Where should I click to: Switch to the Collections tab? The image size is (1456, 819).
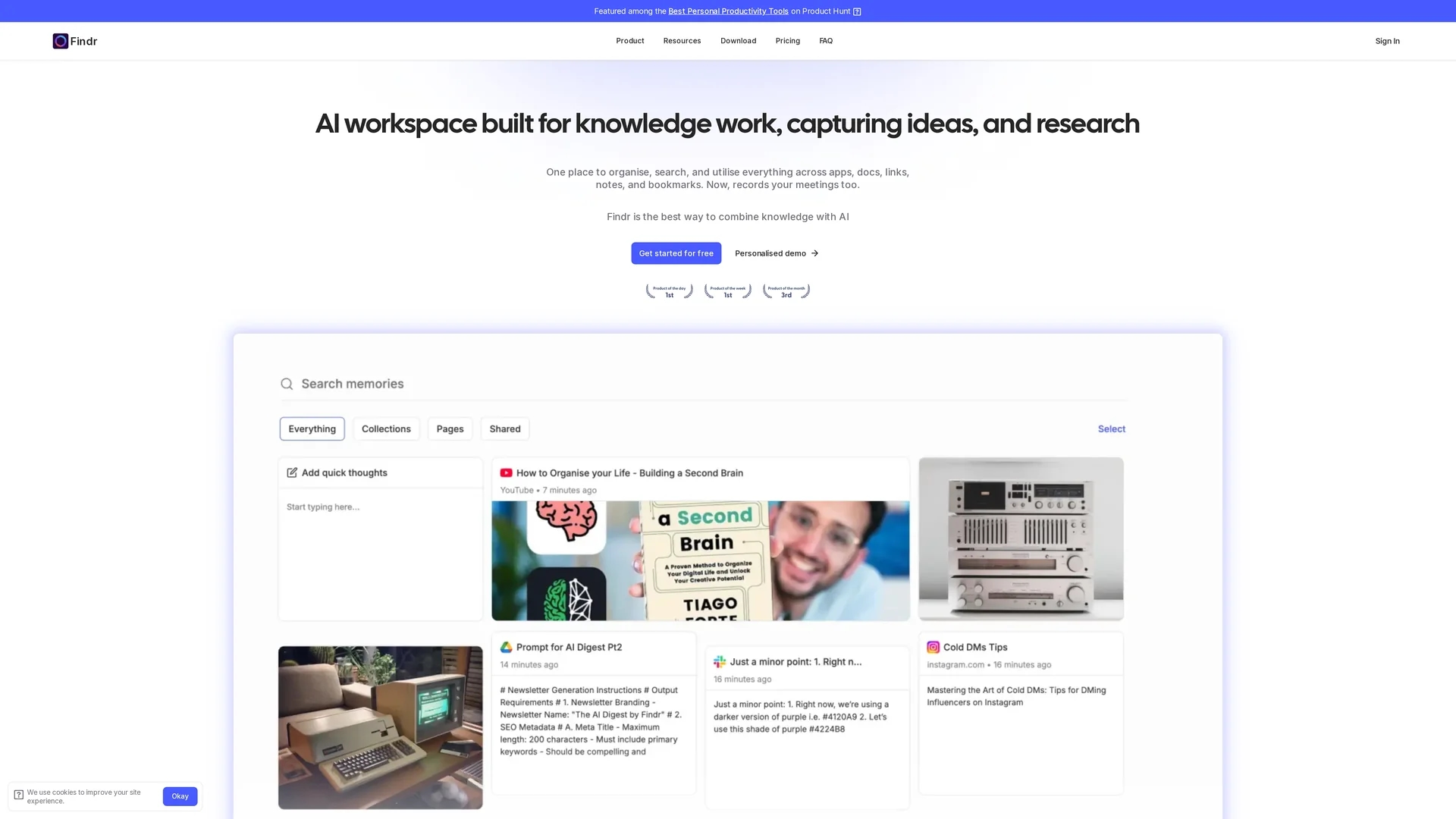(x=386, y=428)
